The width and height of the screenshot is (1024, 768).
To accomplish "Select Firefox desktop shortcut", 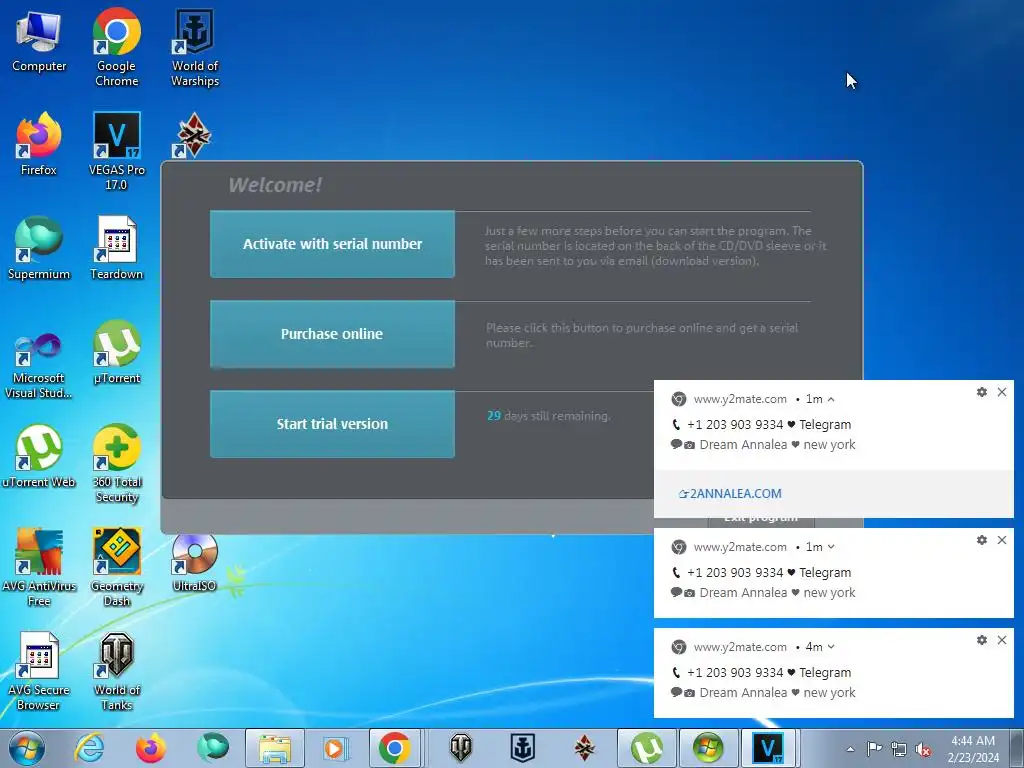I will tap(39, 145).
